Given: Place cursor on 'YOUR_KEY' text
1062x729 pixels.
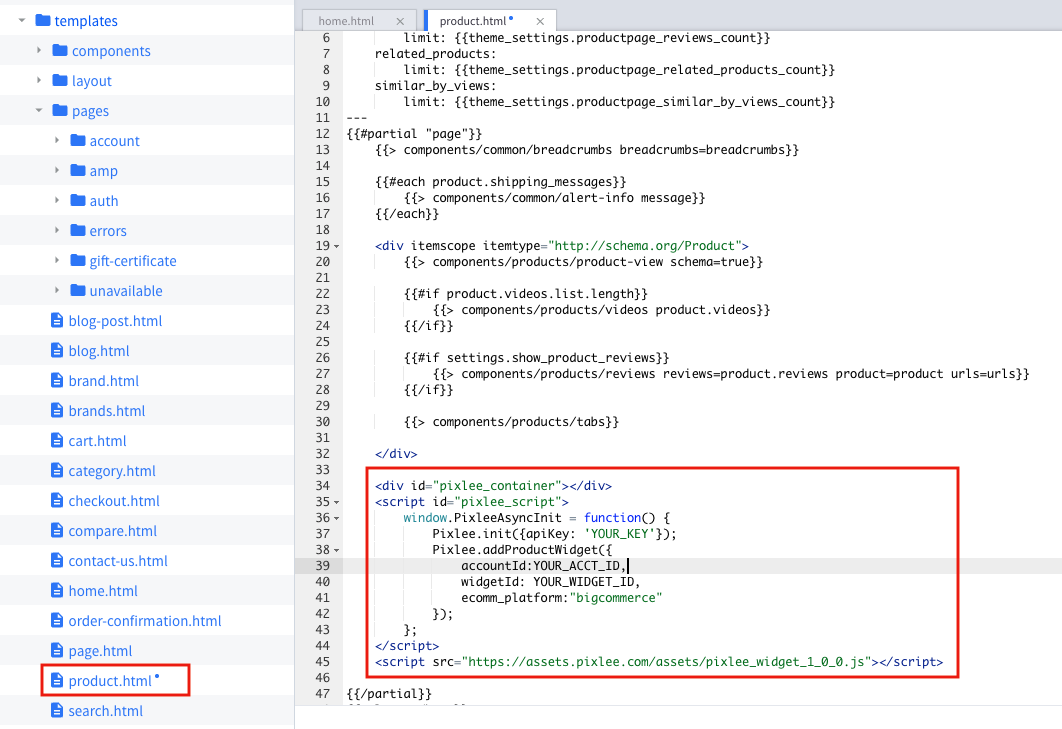Looking at the screenshot, I should 619,534.
